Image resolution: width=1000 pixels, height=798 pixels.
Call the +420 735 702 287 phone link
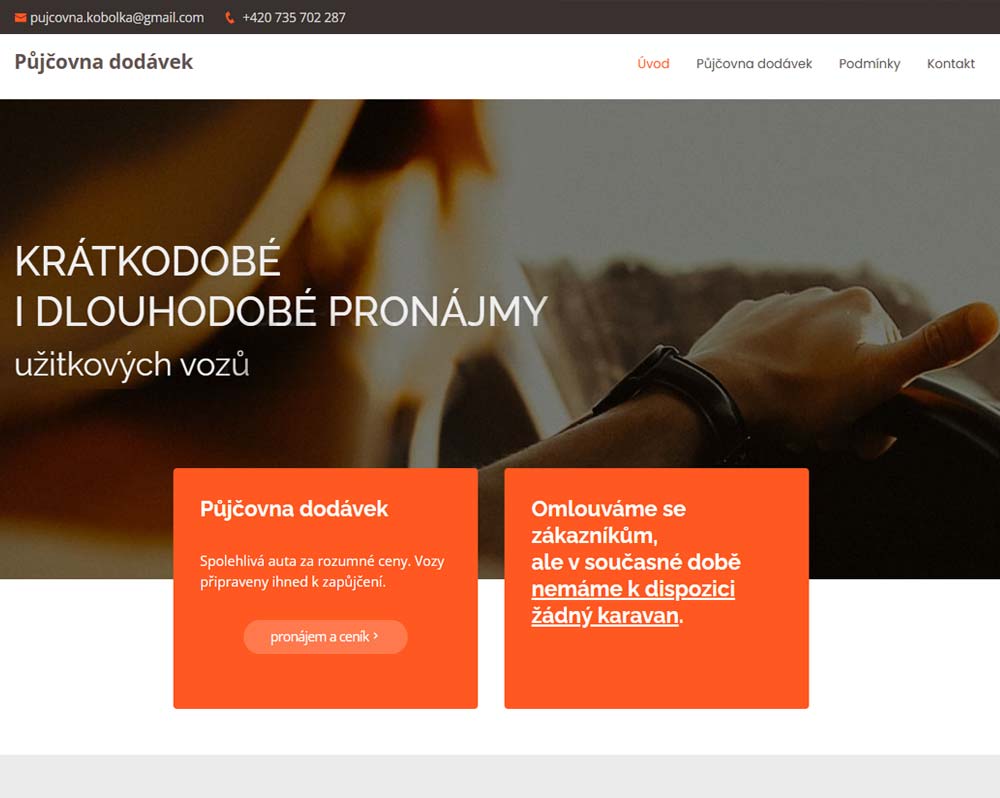coord(294,18)
